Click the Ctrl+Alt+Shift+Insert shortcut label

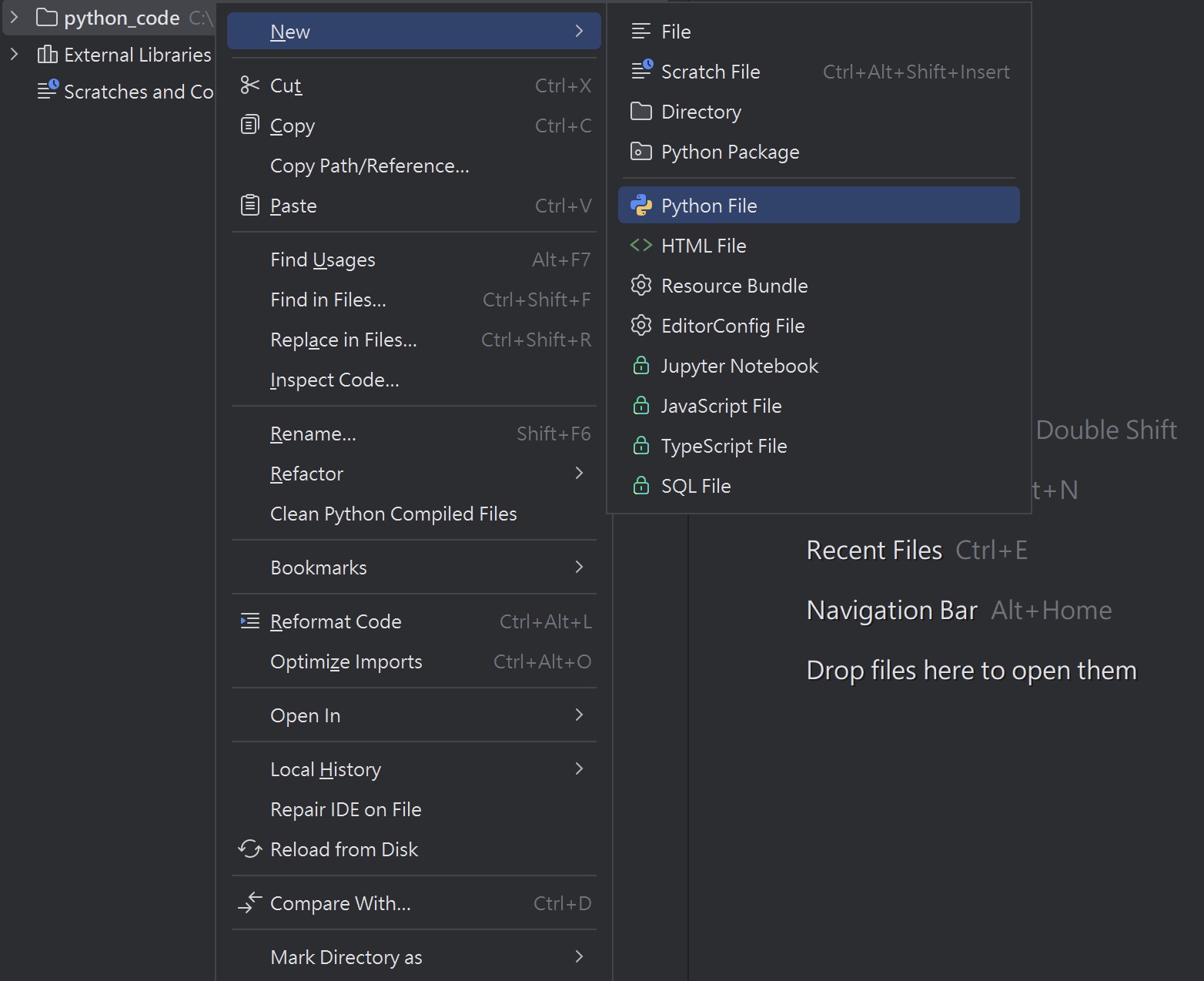pyautogui.click(x=916, y=72)
